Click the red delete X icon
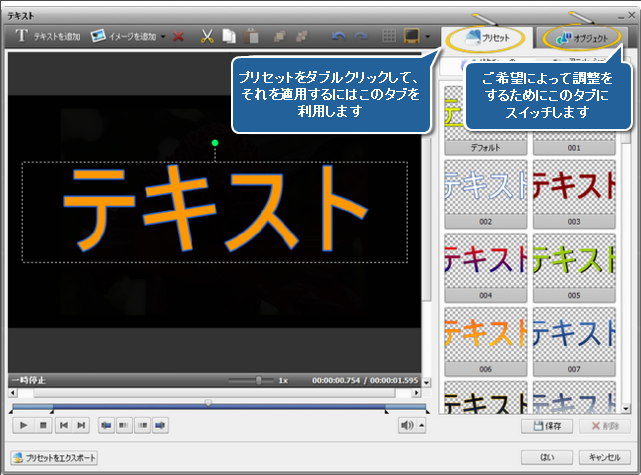The height and width of the screenshot is (475, 641). [x=178, y=37]
